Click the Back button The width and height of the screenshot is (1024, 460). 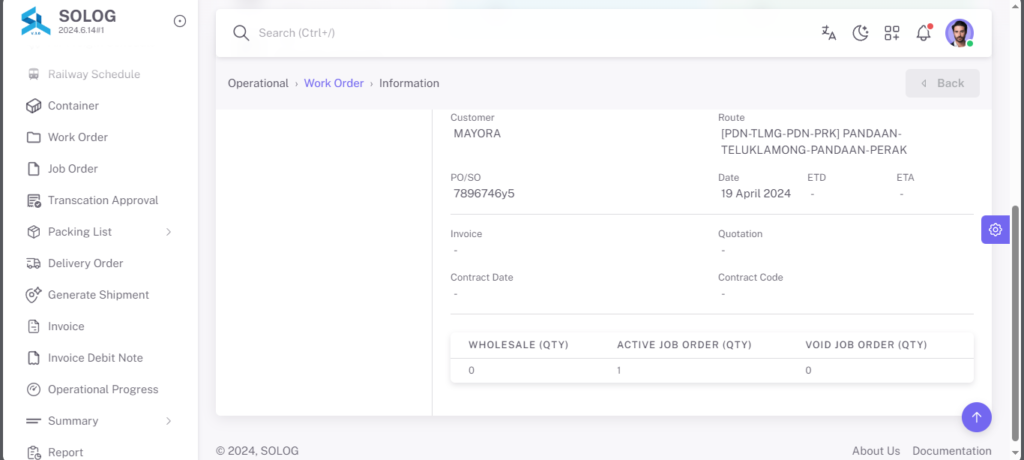[x=942, y=83]
